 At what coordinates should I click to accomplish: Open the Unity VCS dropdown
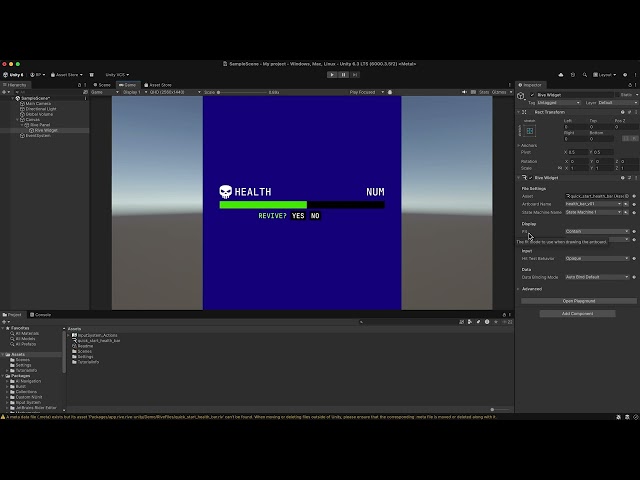coord(117,75)
